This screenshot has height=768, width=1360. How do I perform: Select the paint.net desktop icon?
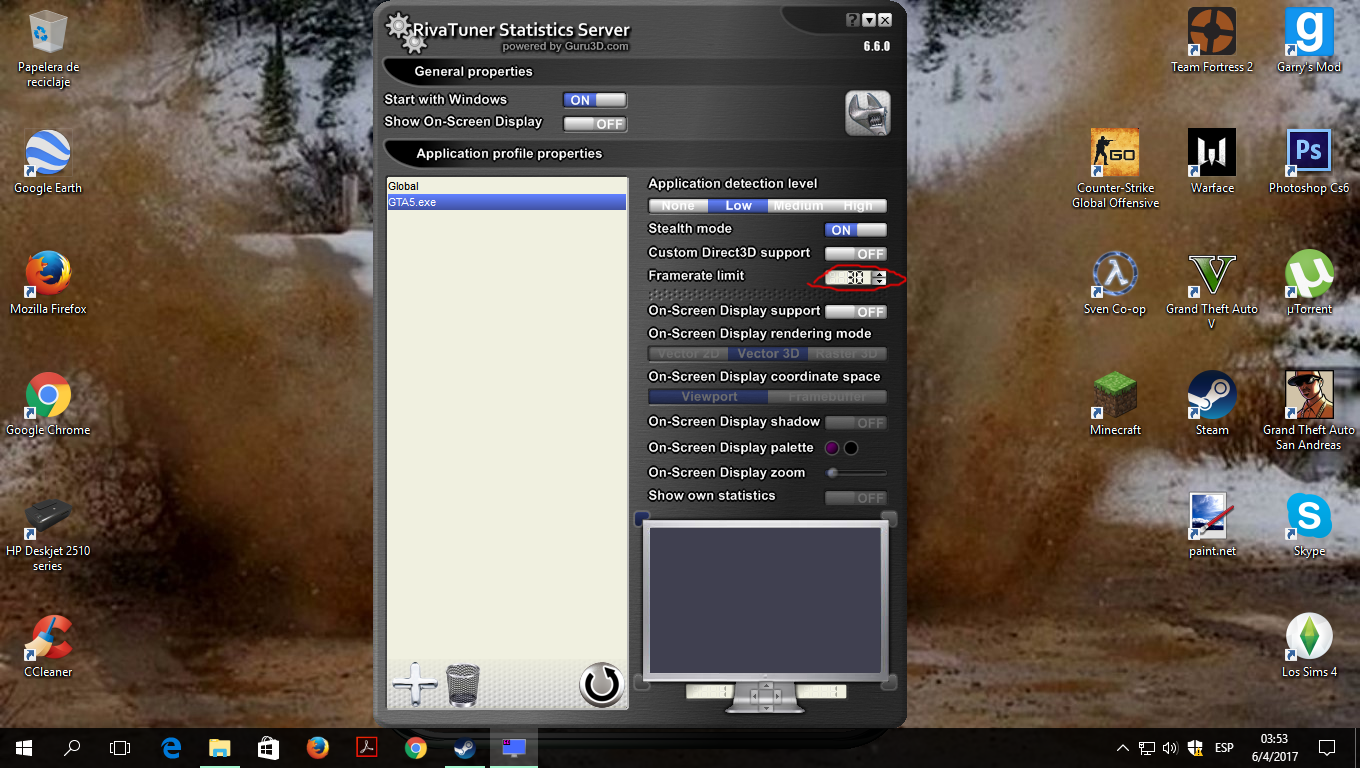(x=1212, y=525)
